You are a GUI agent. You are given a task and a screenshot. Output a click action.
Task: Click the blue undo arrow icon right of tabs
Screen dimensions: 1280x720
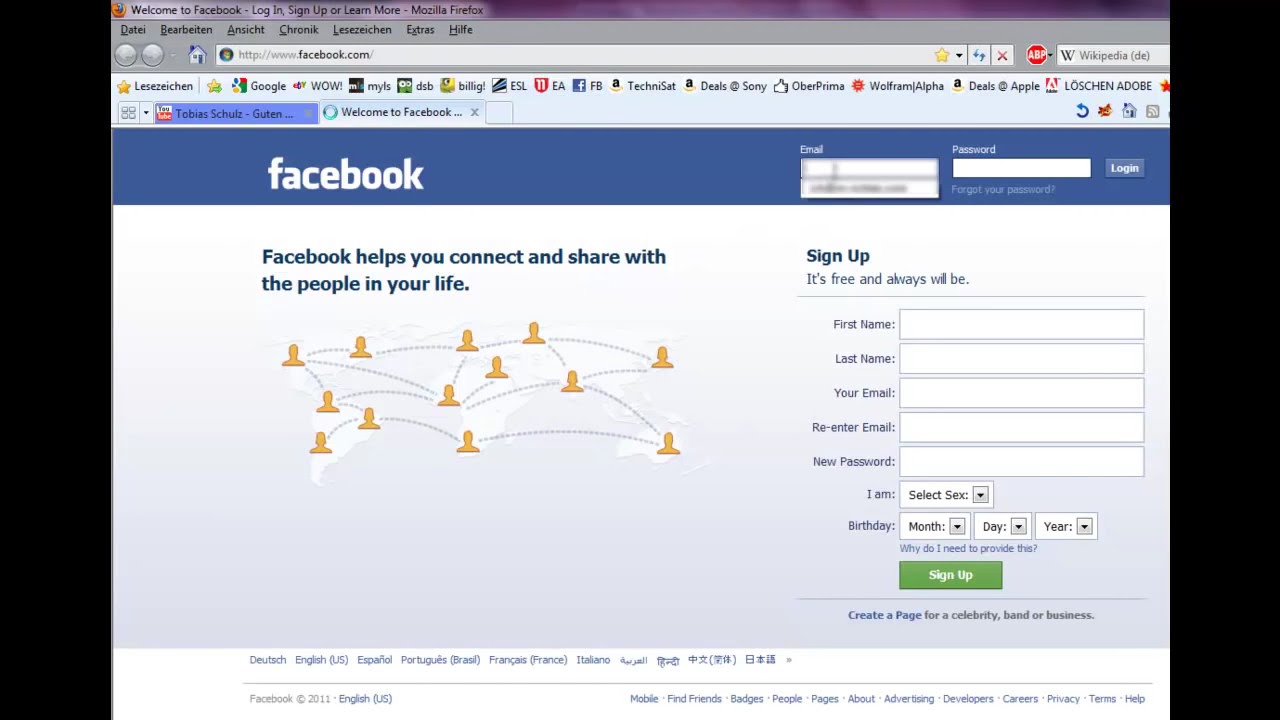(x=1082, y=111)
